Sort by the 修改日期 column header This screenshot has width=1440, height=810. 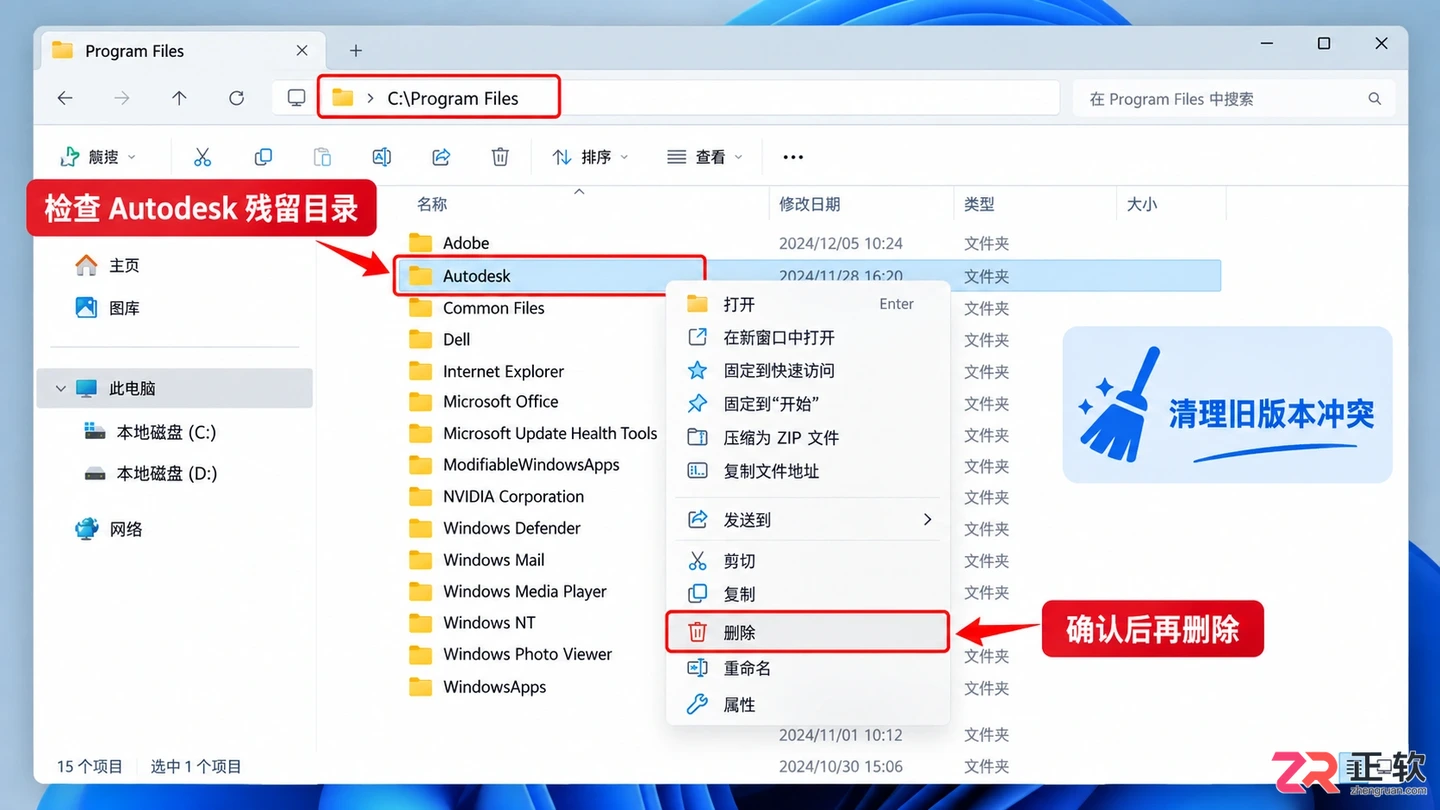click(809, 204)
